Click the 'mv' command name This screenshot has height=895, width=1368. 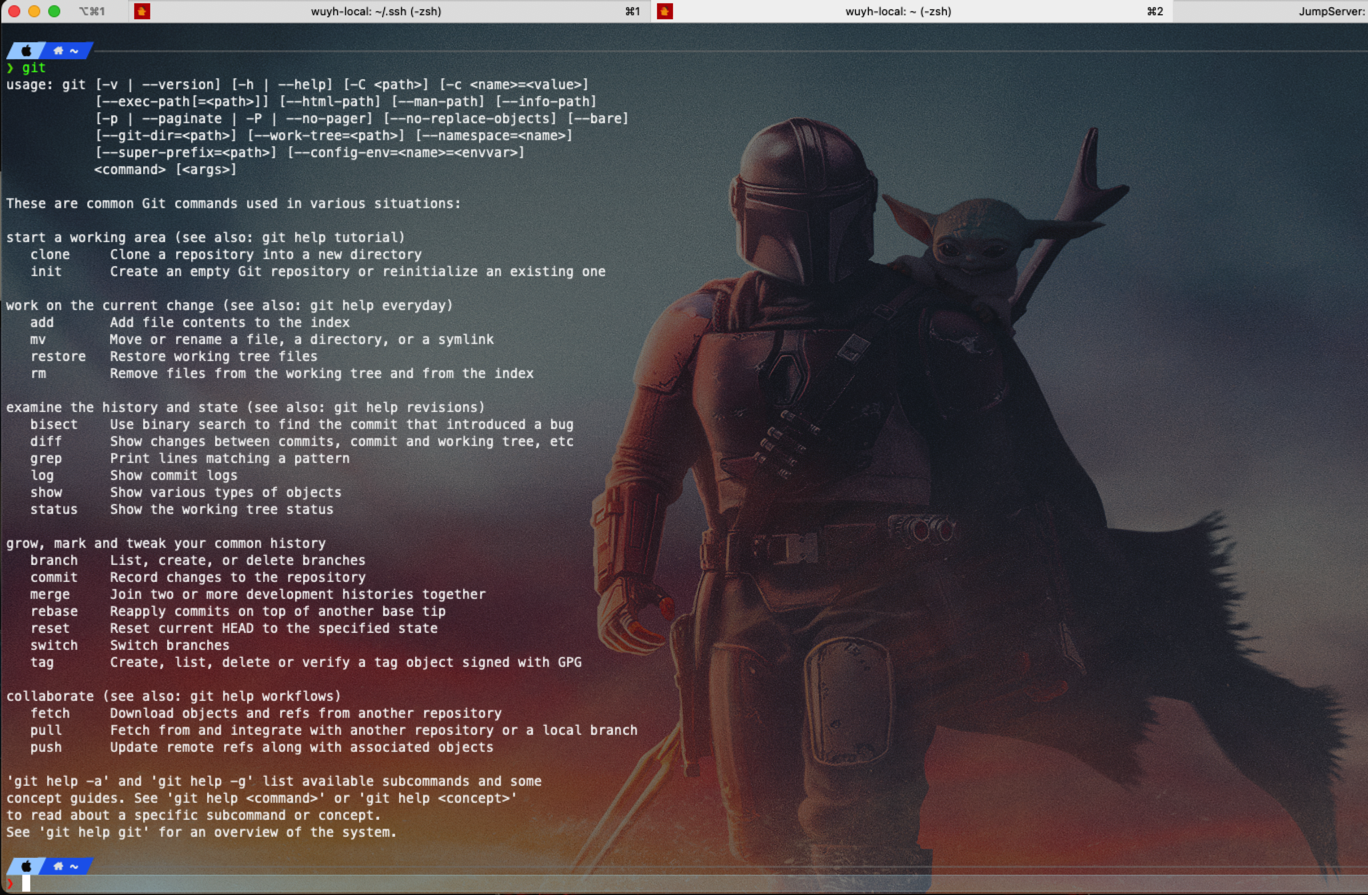[x=38, y=340]
